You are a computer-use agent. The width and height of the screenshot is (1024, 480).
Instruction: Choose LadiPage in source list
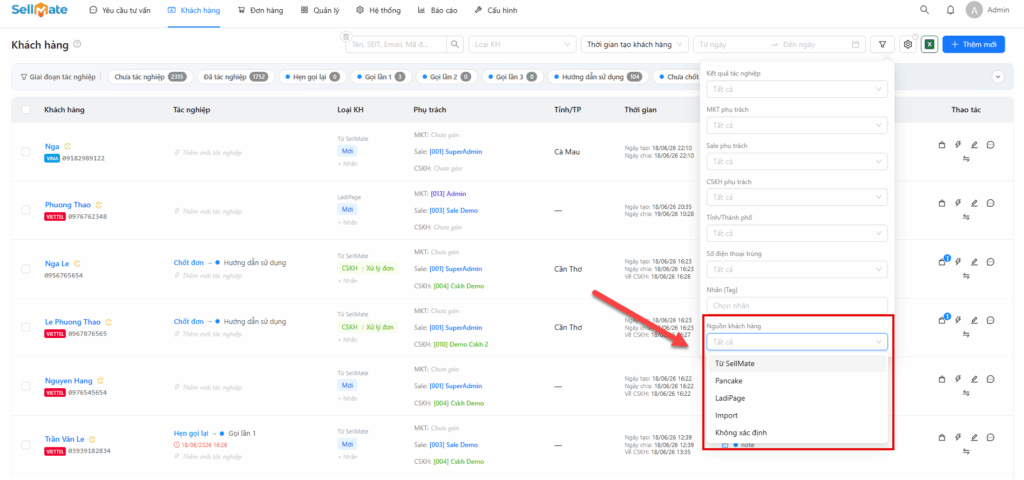[x=797, y=398]
